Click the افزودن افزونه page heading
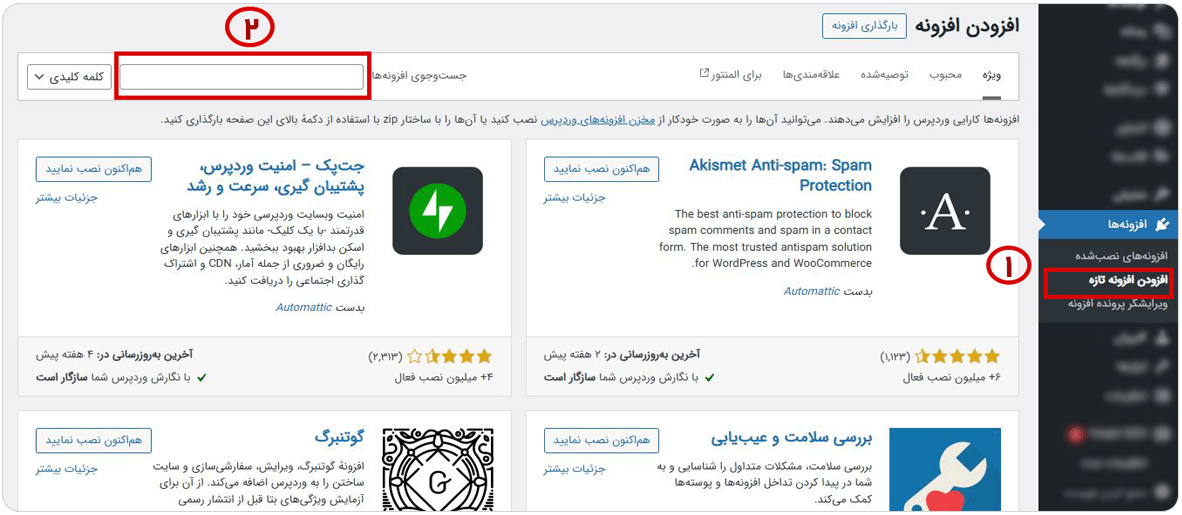Viewport: 1182px width, 515px height. [967, 25]
